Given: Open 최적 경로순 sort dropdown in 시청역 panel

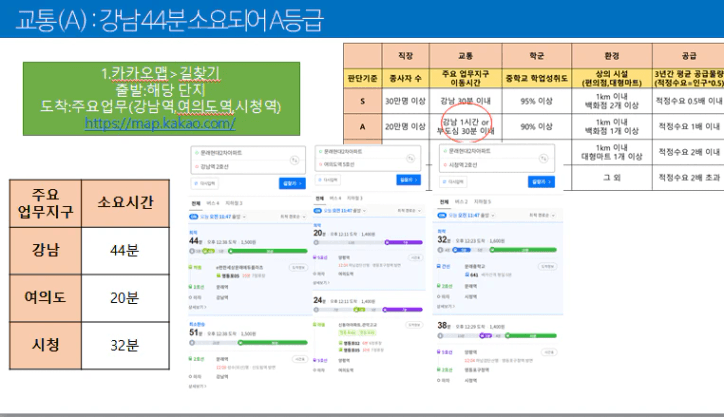Looking at the screenshot, I should 542,215.
